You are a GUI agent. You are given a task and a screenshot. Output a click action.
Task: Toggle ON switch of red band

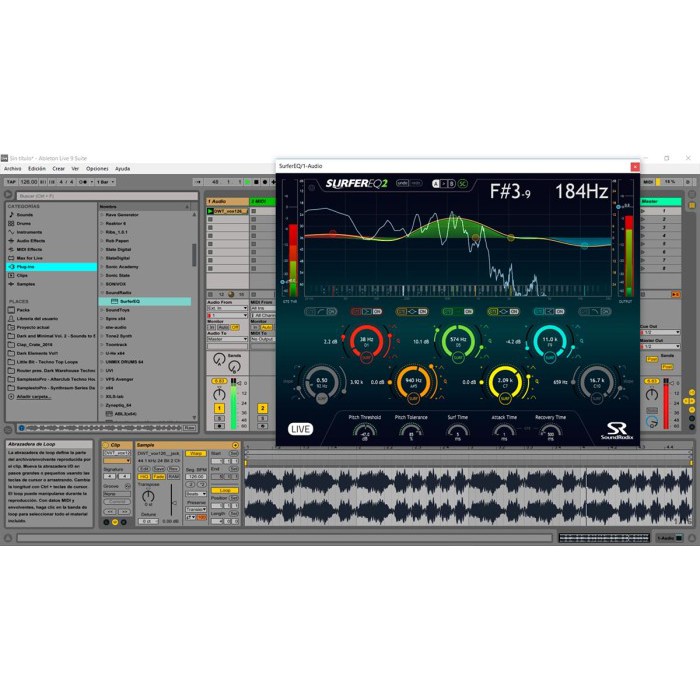tap(377, 312)
